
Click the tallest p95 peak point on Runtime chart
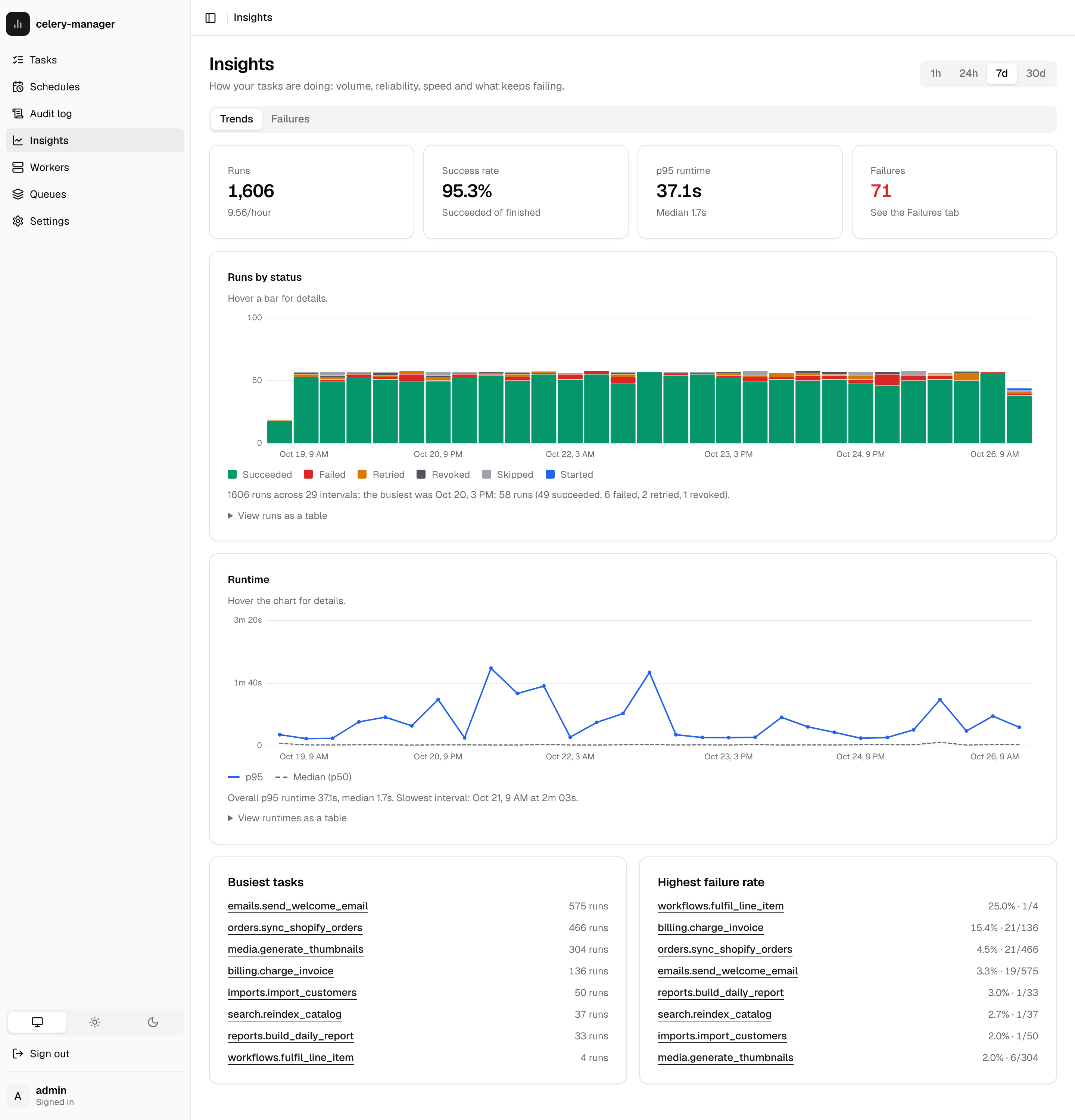pos(491,668)
